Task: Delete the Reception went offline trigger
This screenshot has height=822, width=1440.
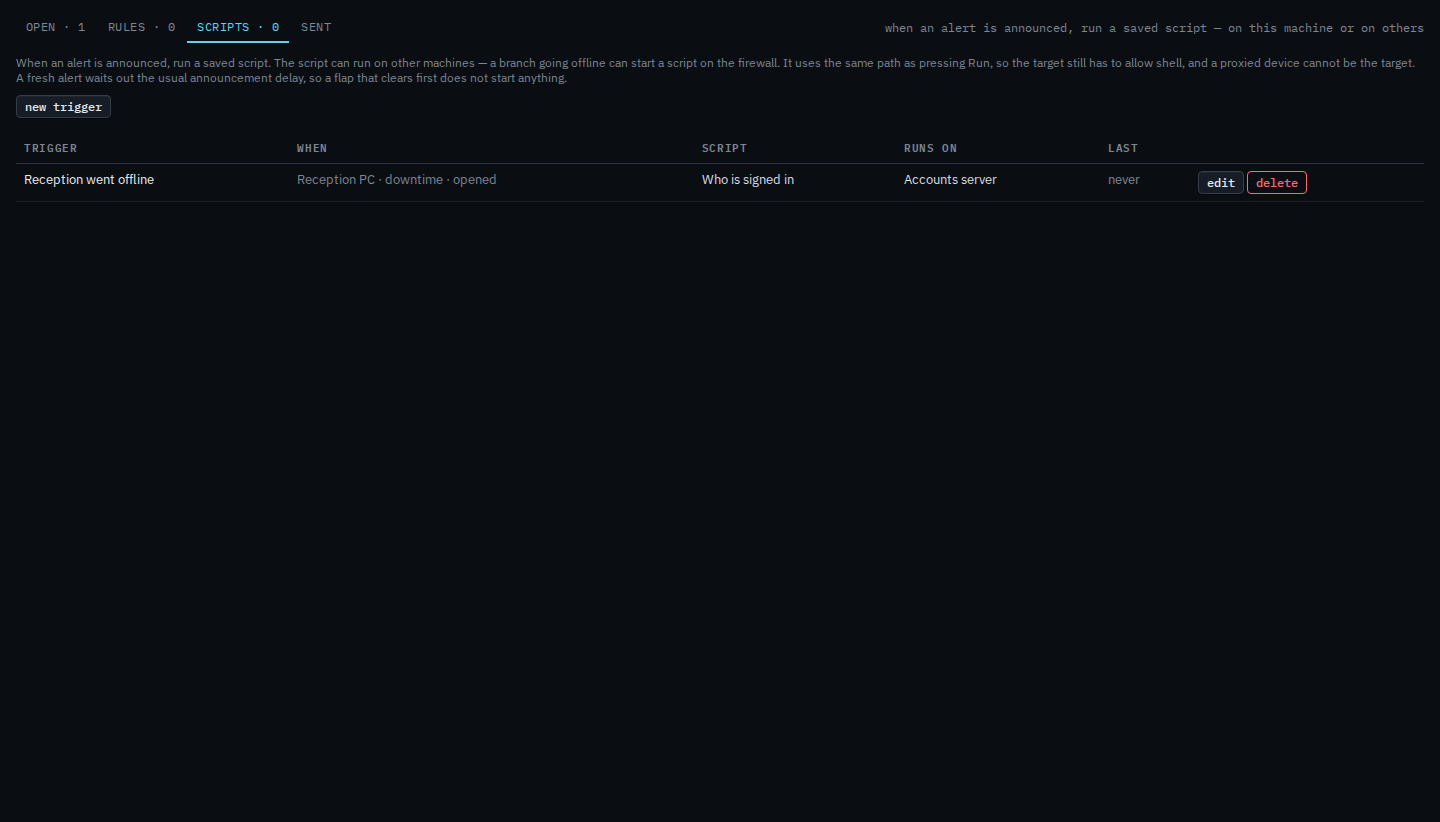Action: pyautogui.click(x=1277, y=183)
